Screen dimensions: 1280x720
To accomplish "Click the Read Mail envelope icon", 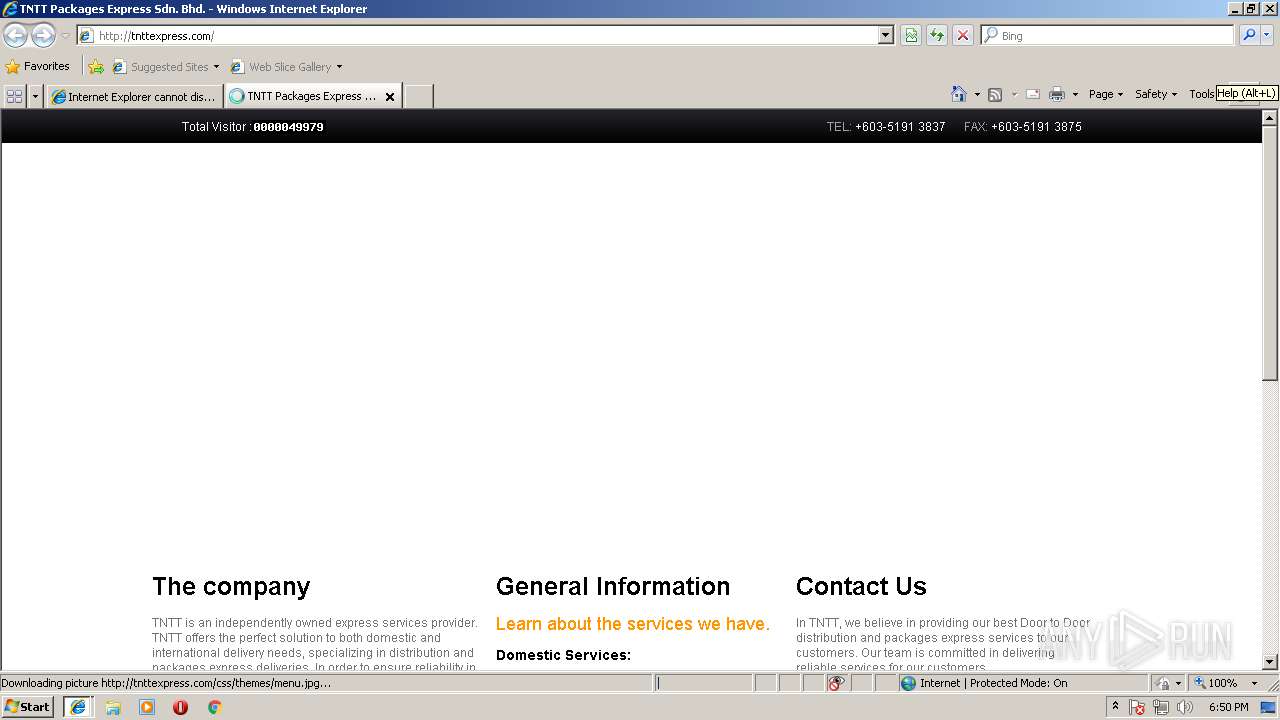I will [x=1033, y=95].
